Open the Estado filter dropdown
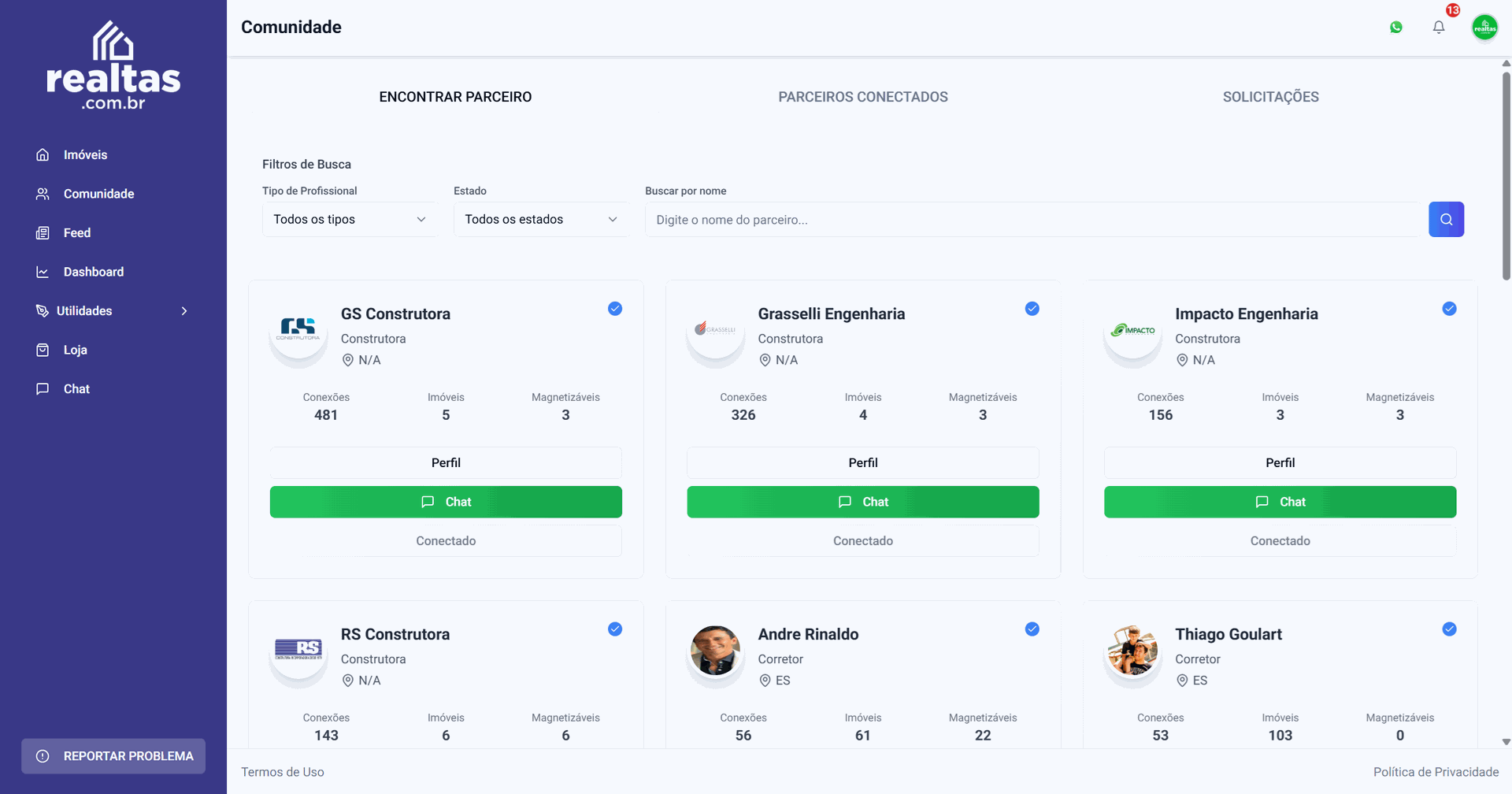The image size is (1512, 794). click(540, 220)
